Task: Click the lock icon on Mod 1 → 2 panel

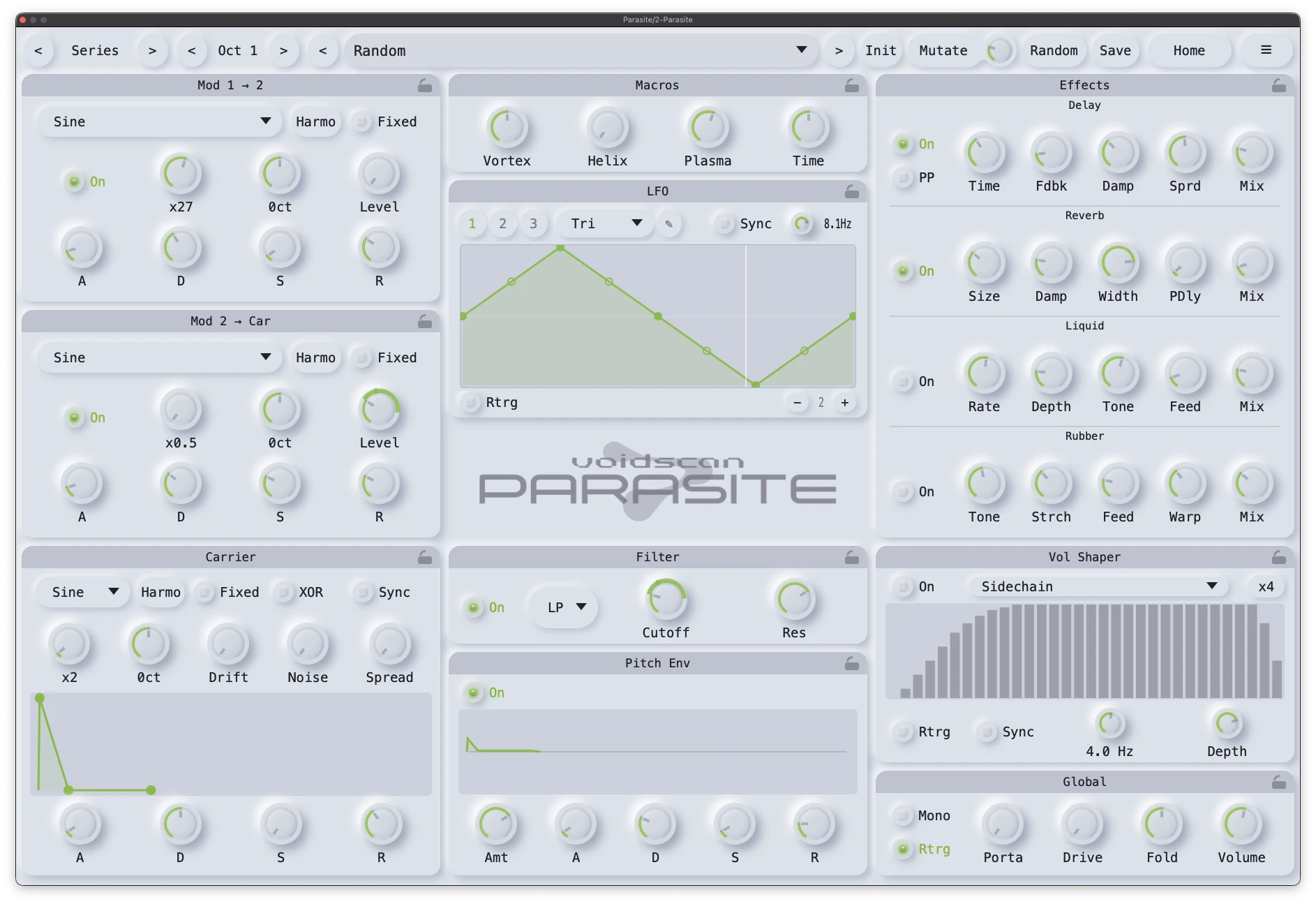Action: [424, 85]
